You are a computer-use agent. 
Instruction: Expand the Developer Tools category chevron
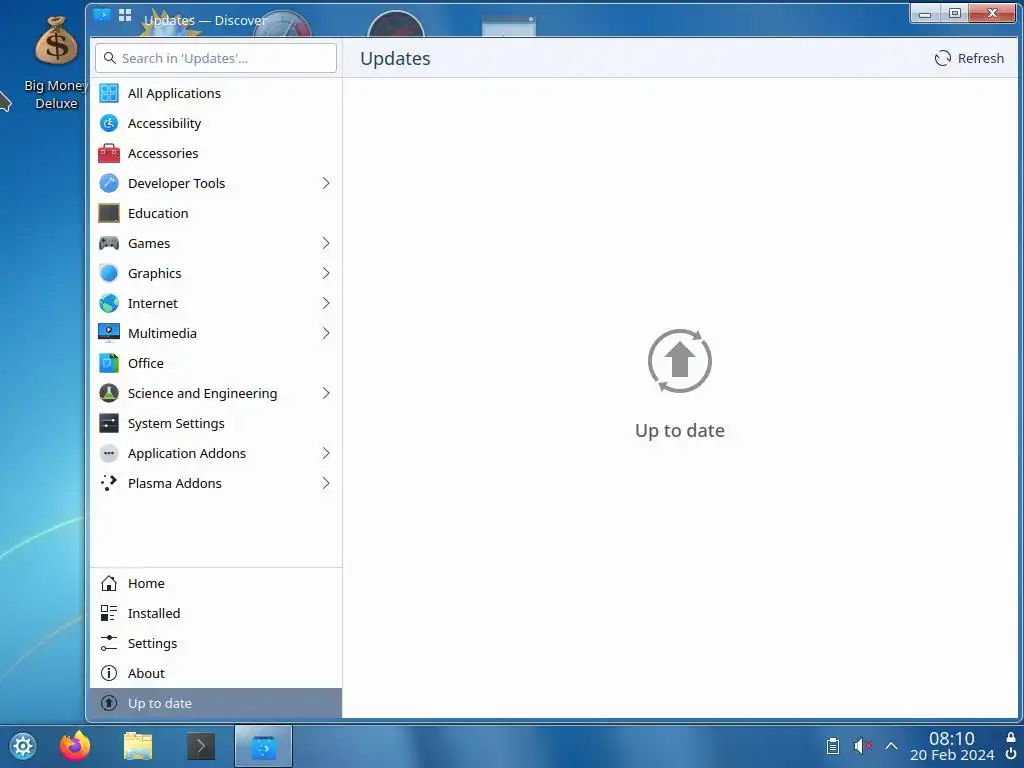pyautogui.click(x=326, y=184)
